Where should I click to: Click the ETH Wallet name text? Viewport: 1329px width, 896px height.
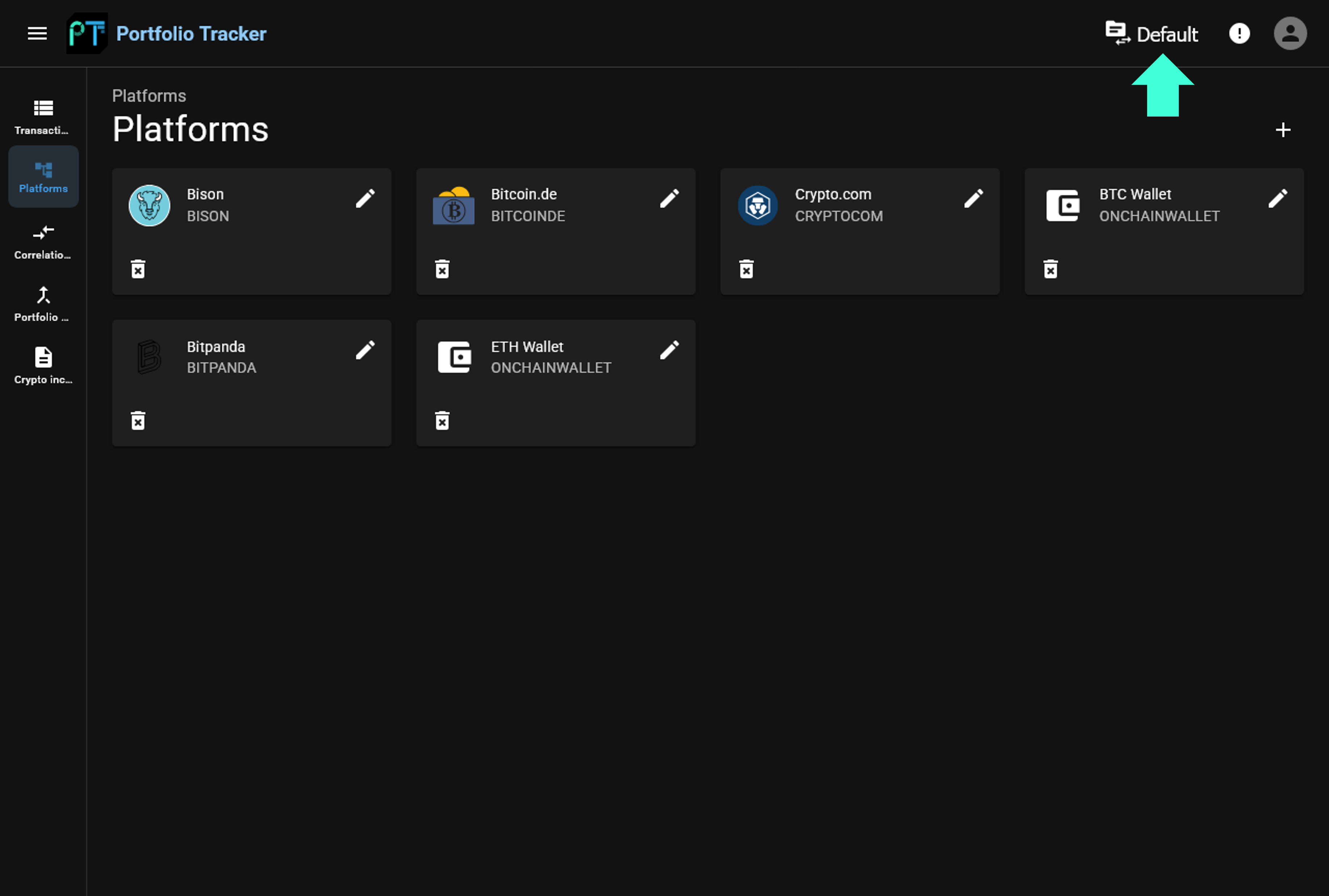(x=527, y=347)
